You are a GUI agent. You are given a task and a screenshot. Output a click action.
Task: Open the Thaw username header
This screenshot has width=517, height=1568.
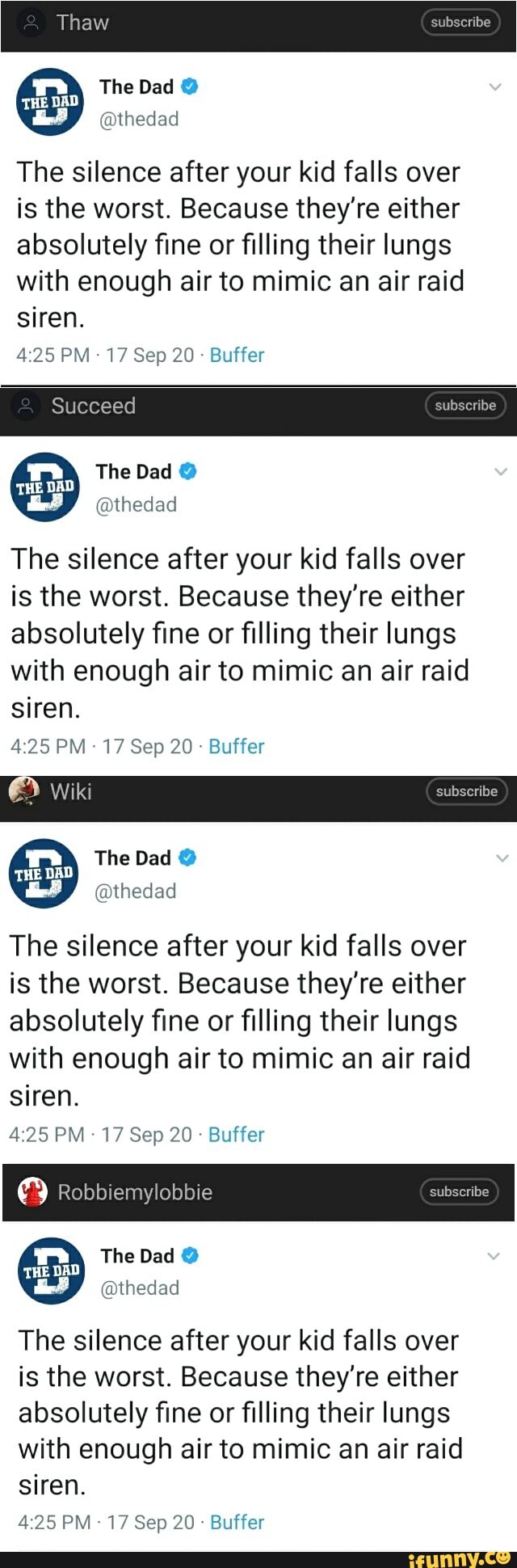pyautogui.click(x=82, y=23)
